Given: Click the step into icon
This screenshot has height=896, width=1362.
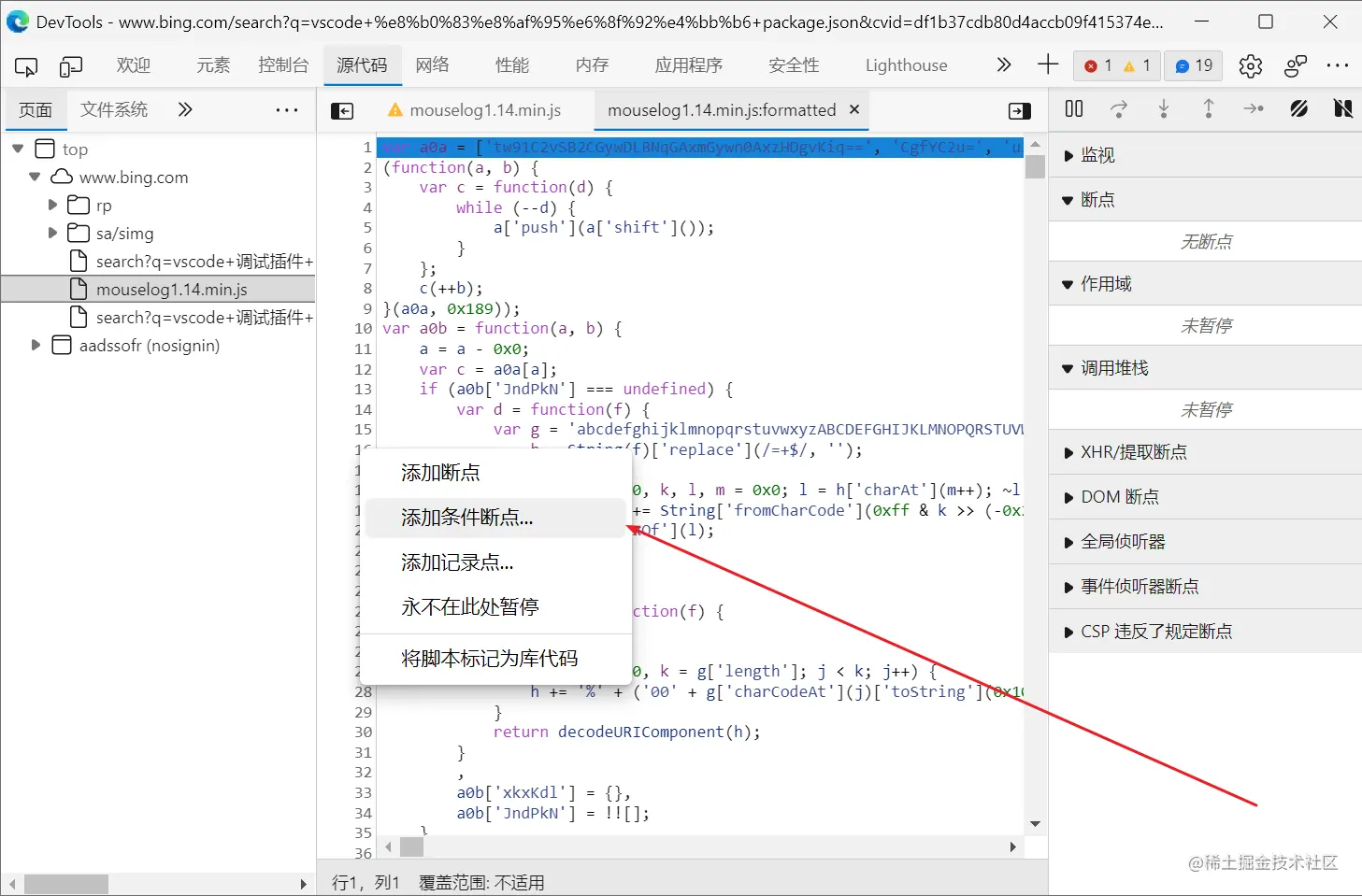Looking at the screenshot, I should click(x=1164, y=109).
